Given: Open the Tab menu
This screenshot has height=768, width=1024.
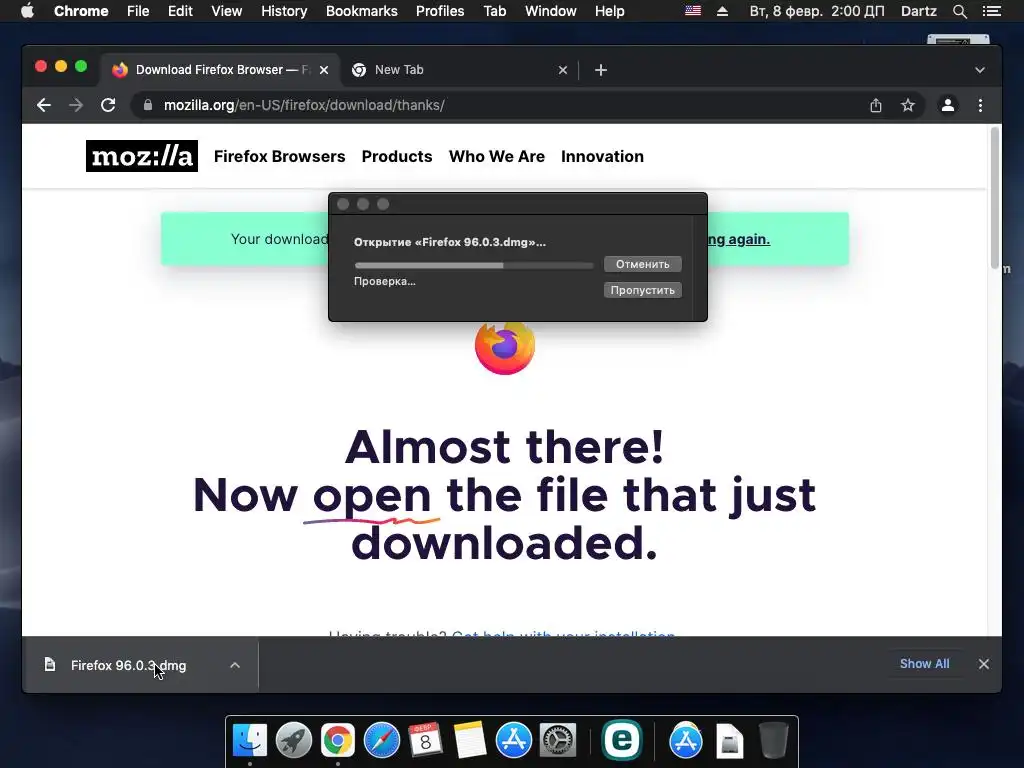Looking at the screenshot, I should 495,11.
